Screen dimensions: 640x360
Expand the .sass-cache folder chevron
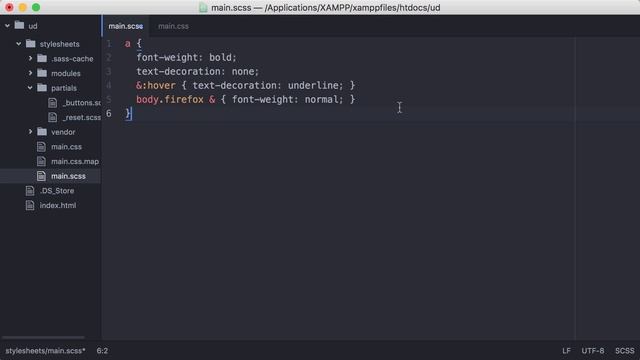(x=30, y=58)
